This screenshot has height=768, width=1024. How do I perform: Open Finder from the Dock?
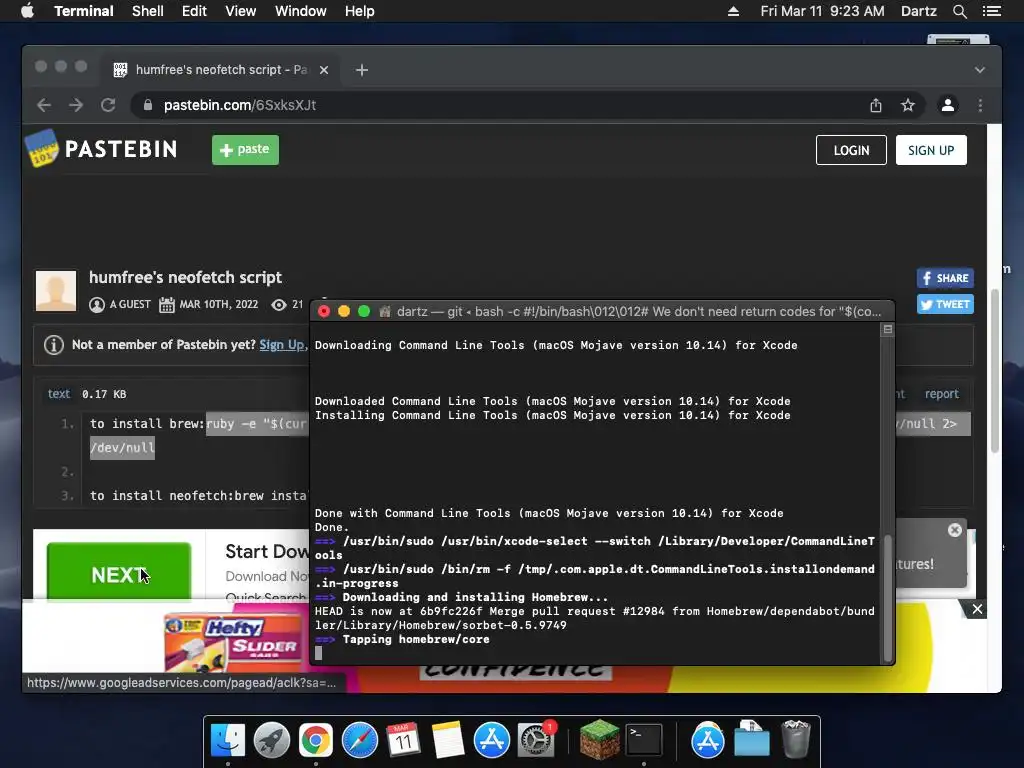point(227,740)
